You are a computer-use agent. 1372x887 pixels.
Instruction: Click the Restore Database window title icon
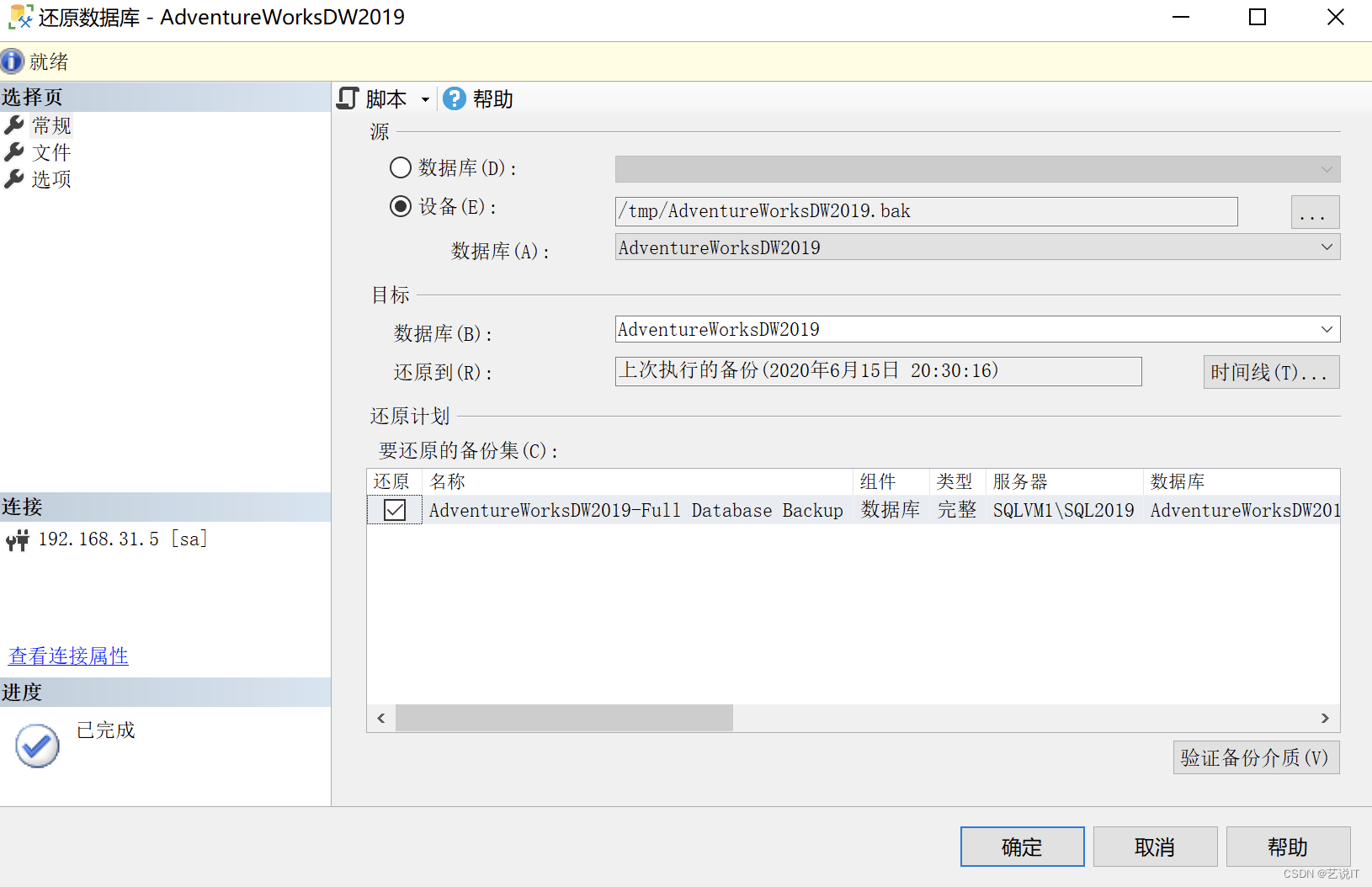pos(21,17)
